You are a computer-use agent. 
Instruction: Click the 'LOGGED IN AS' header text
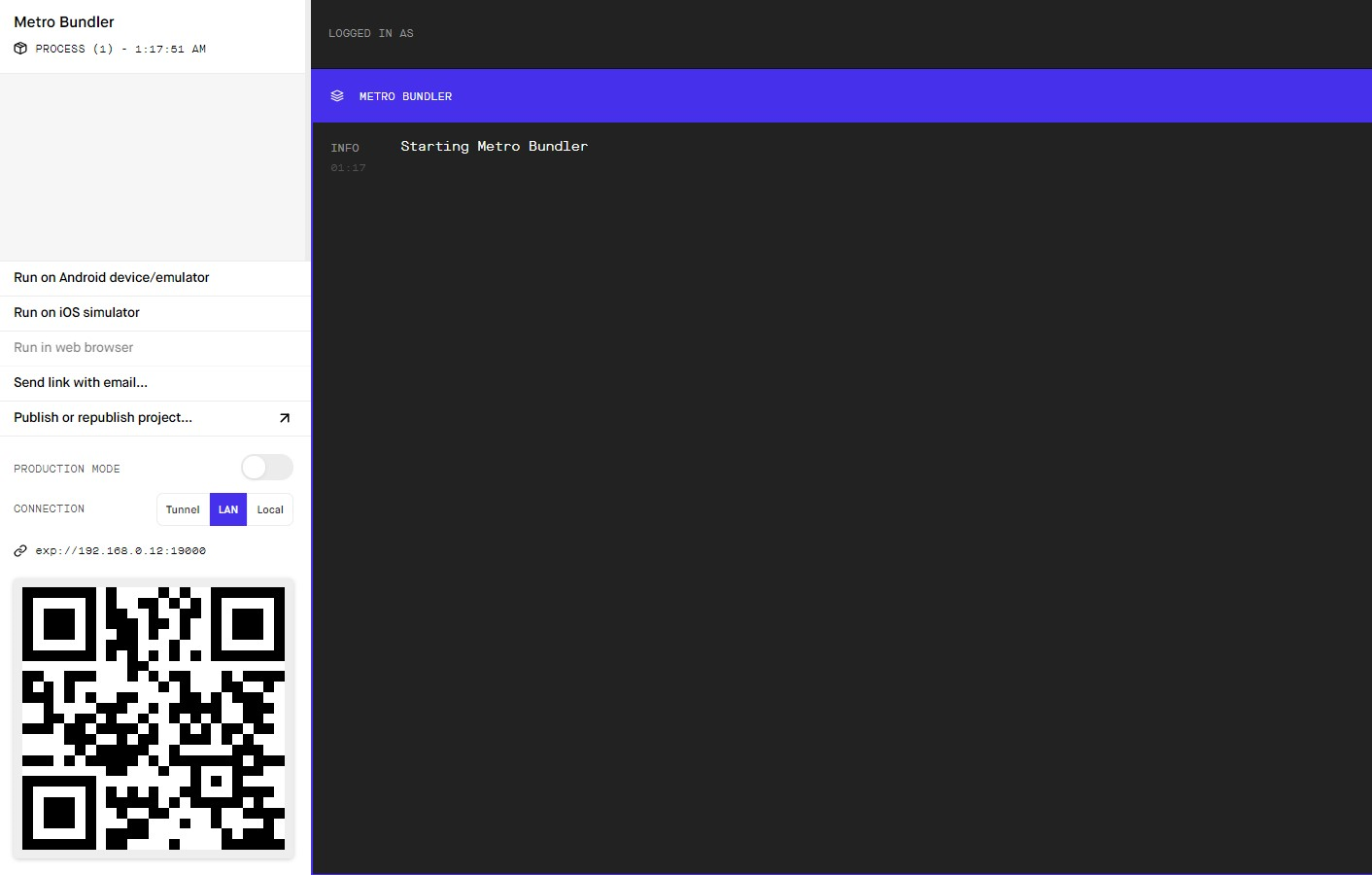[371, 33]
